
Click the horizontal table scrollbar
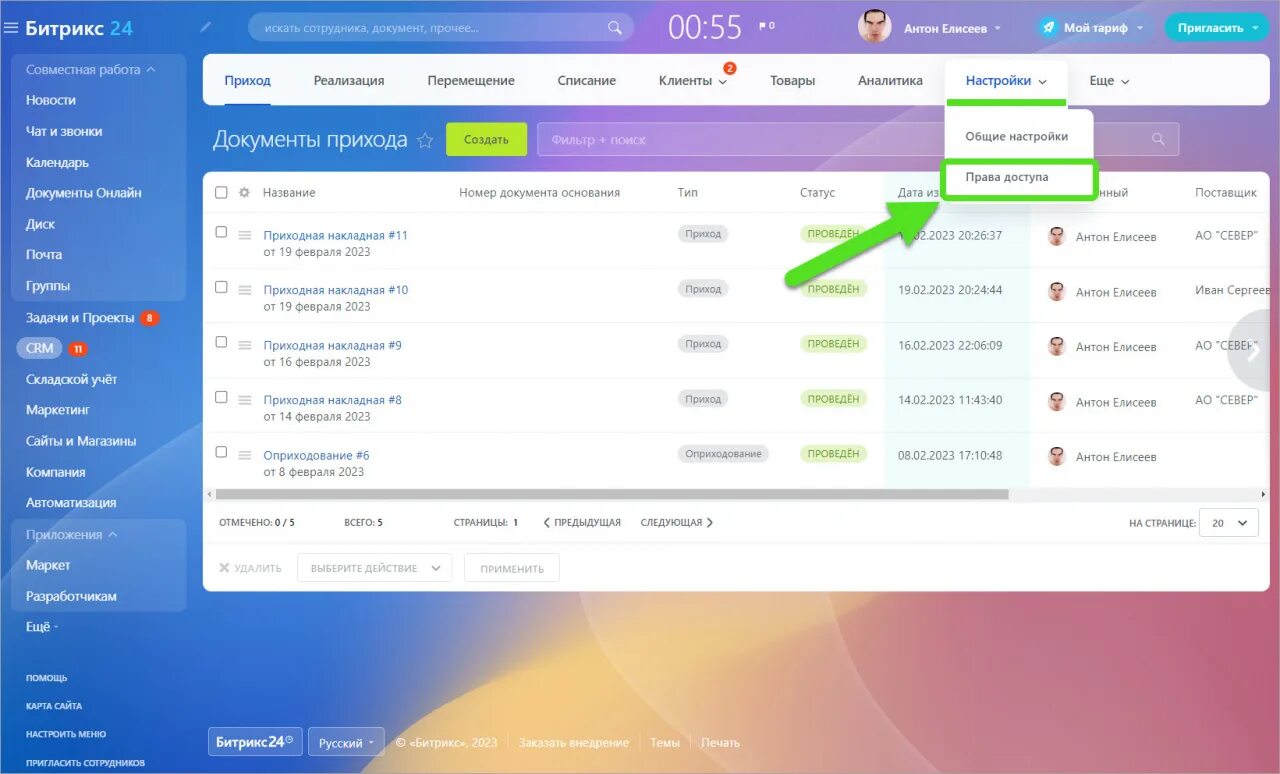[x=612, y=494]
